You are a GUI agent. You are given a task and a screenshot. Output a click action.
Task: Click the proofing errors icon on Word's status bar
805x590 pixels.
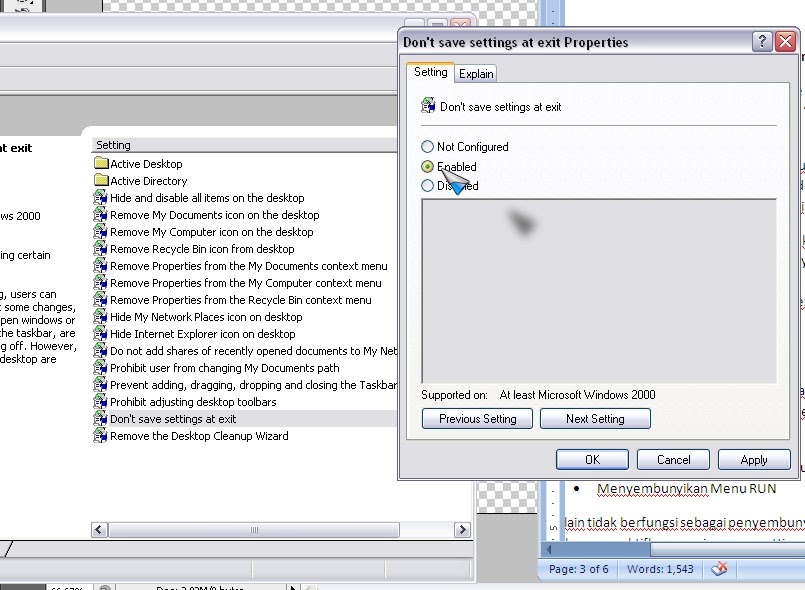[718, 568]
